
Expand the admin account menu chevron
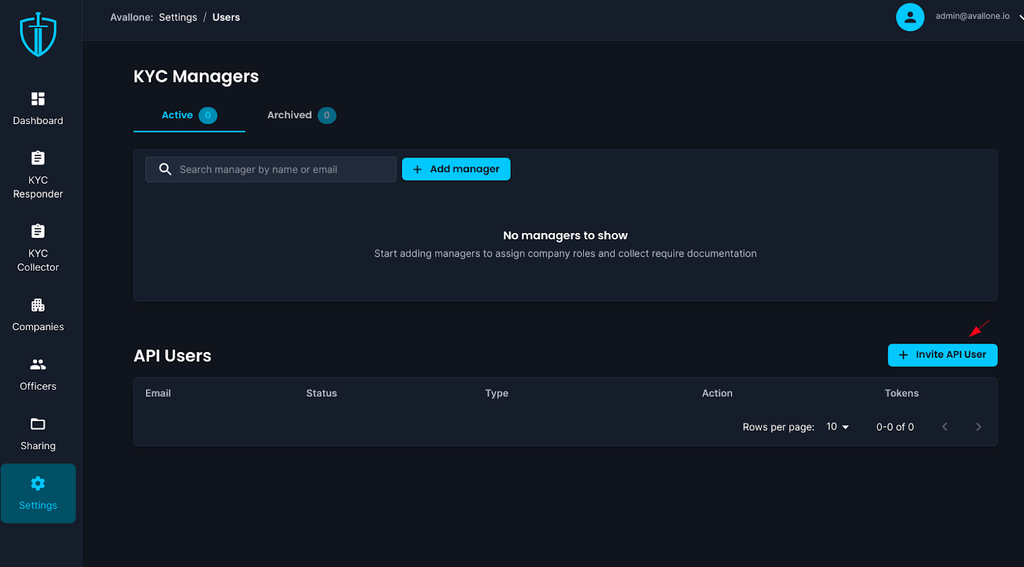pos(1021,18)
